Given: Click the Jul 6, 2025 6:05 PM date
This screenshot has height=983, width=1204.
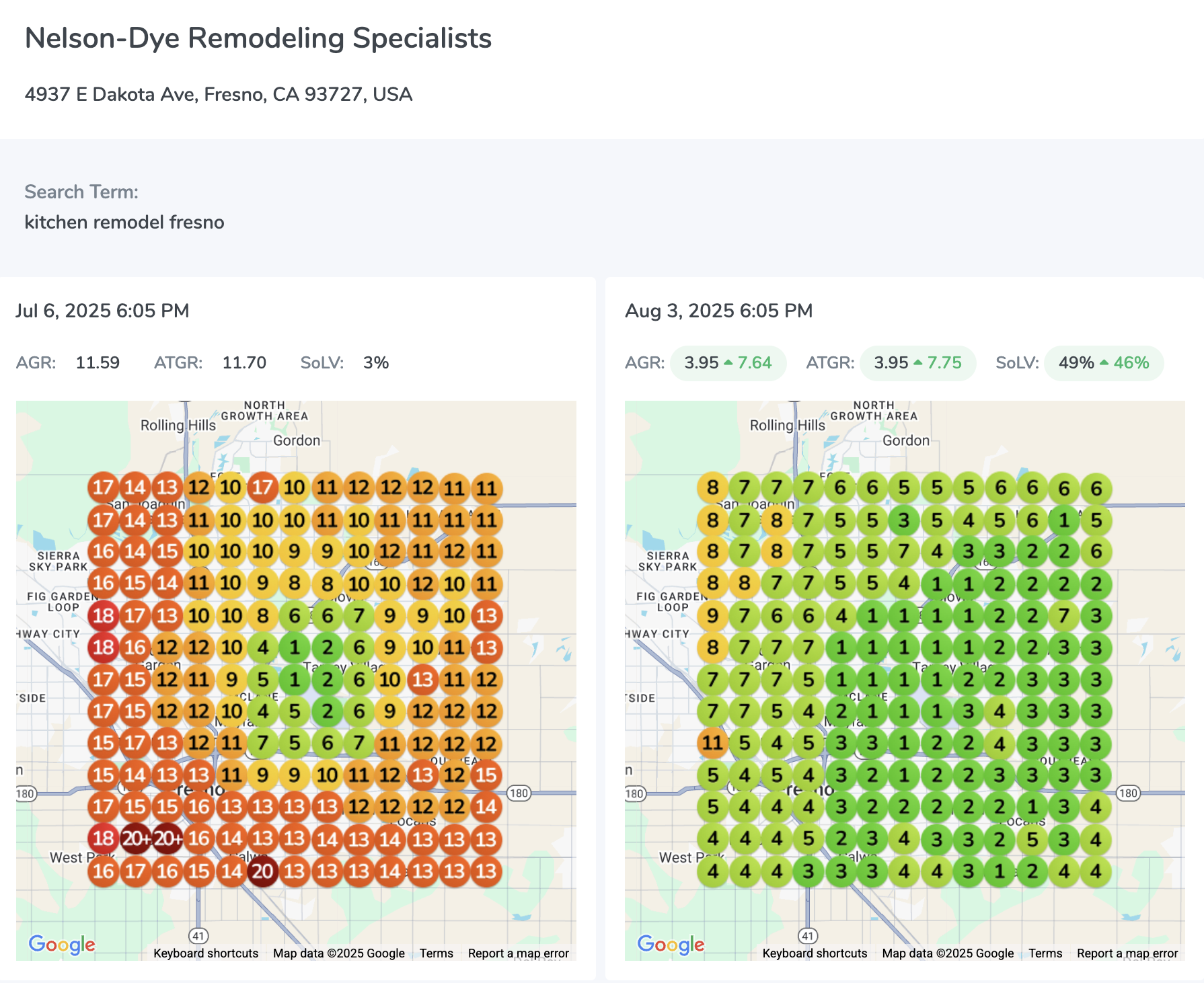Looking at the screenshot, I should coord(102,311).
